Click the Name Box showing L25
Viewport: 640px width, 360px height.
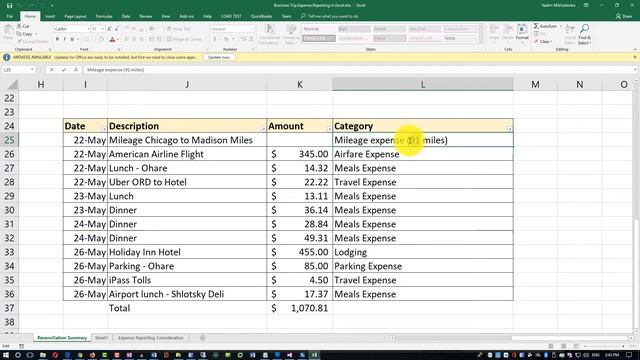tap(18, 70)
